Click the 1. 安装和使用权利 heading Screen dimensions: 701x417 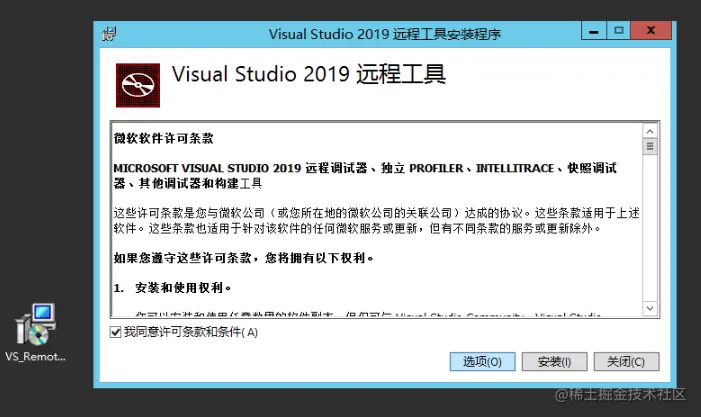173,288
